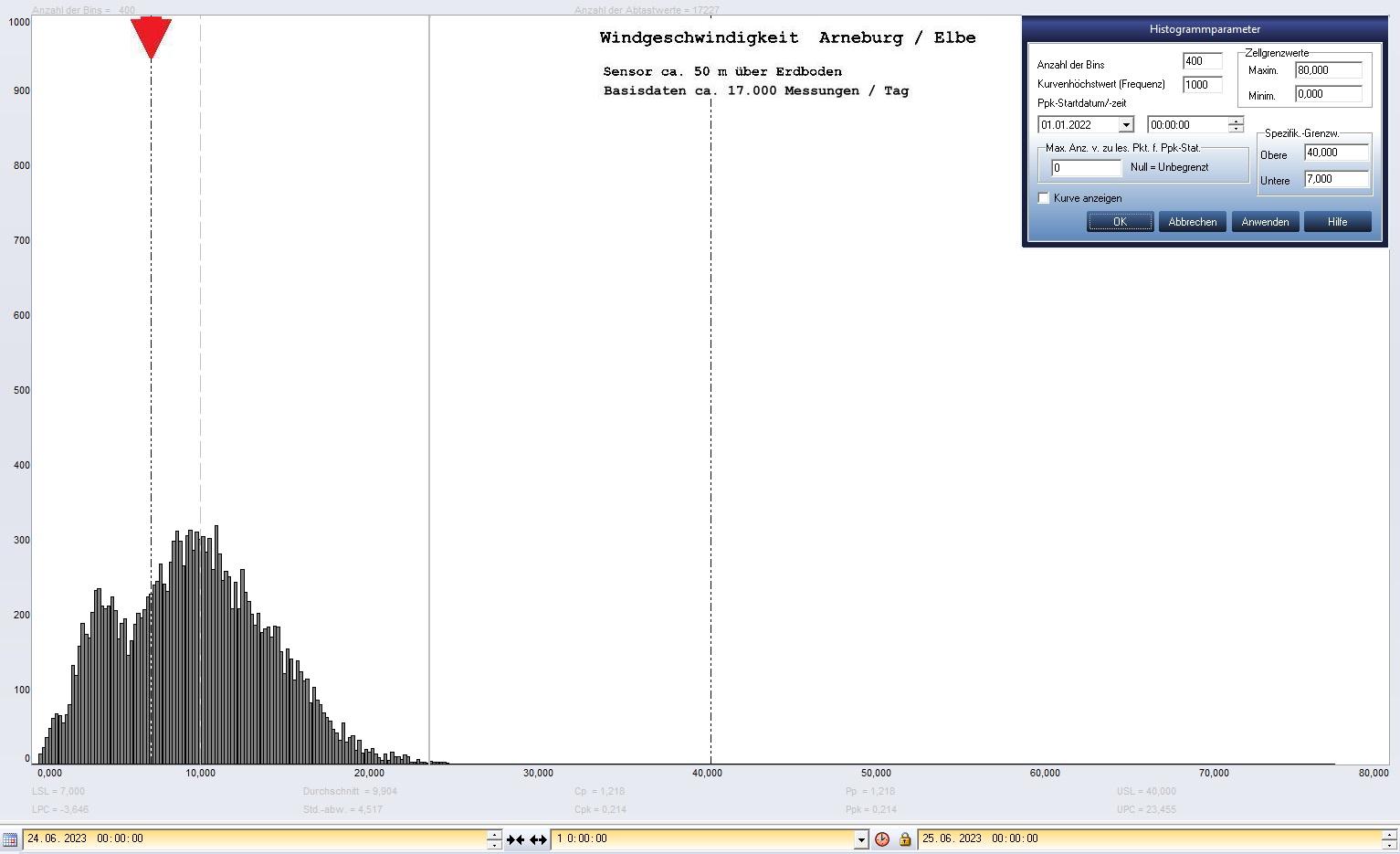Viewport: 1400px width, 854px height.
Task: Expand the time span dropdown showing 1 0:00:00
Action: point(860,839)
